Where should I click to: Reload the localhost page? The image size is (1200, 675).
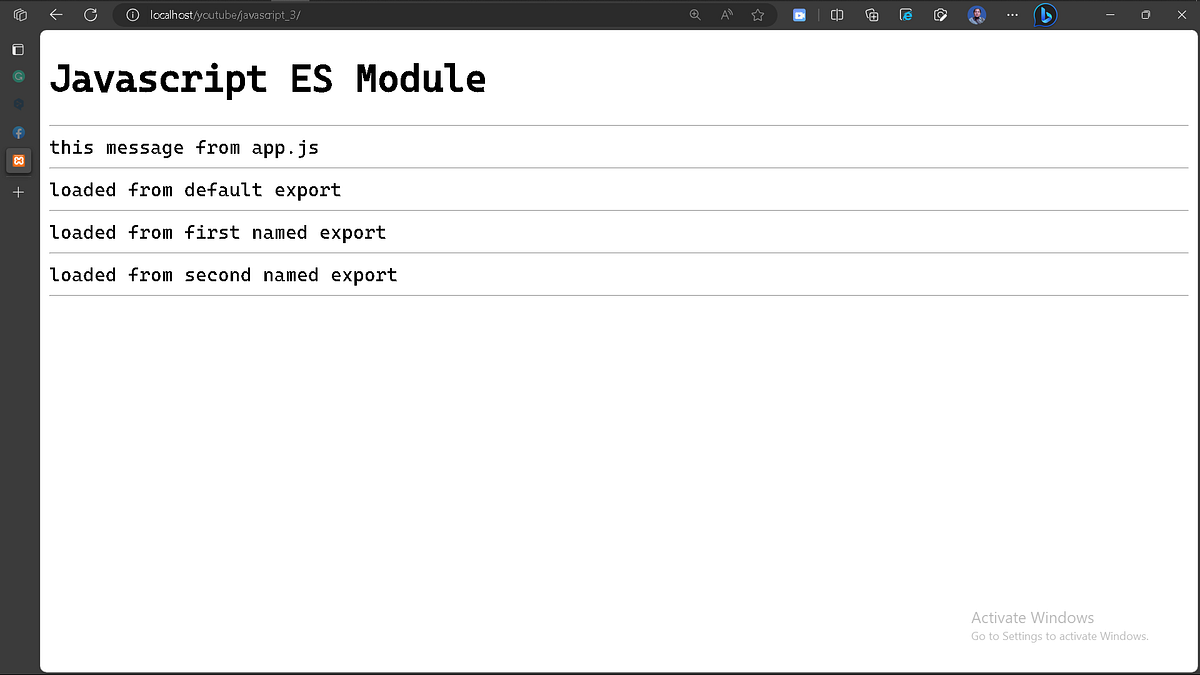click(x=91, y=14)
